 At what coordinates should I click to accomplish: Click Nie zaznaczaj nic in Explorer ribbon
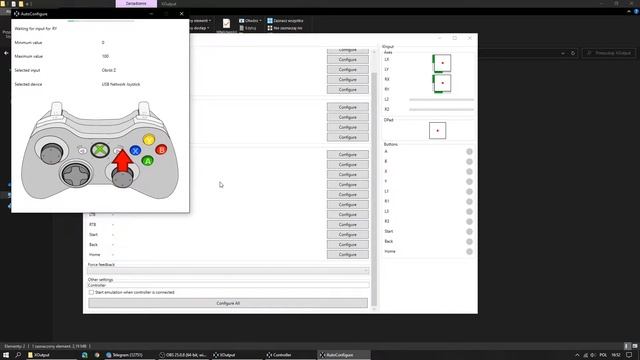285,28
